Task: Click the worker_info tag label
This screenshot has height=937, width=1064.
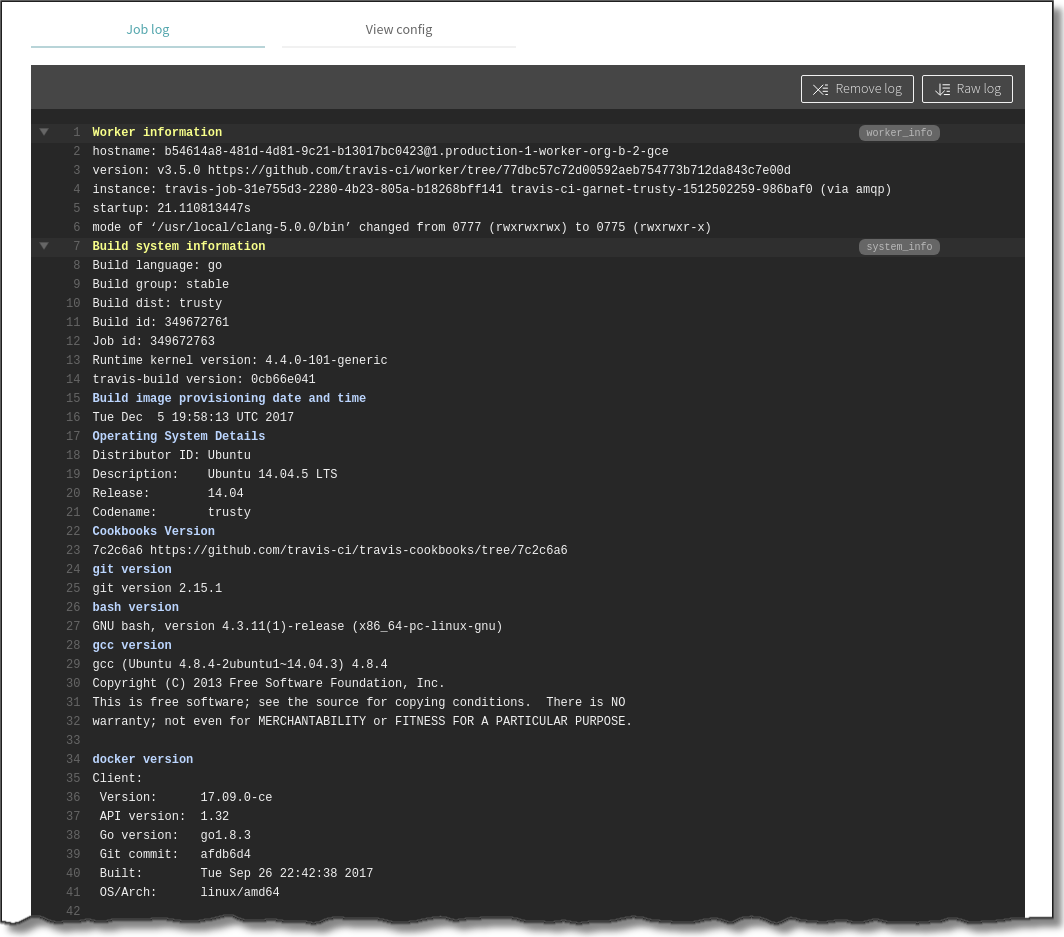Action: [x=899, y=133]
